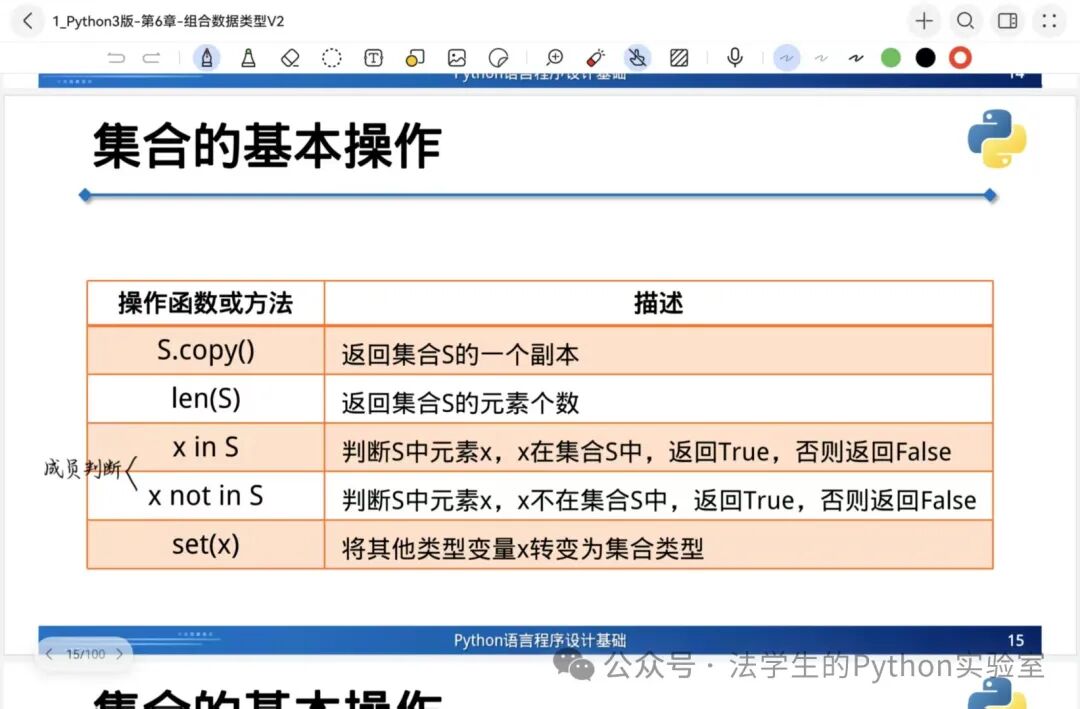
Task: Choose the thick black stroke style
Action: (856, 58)
